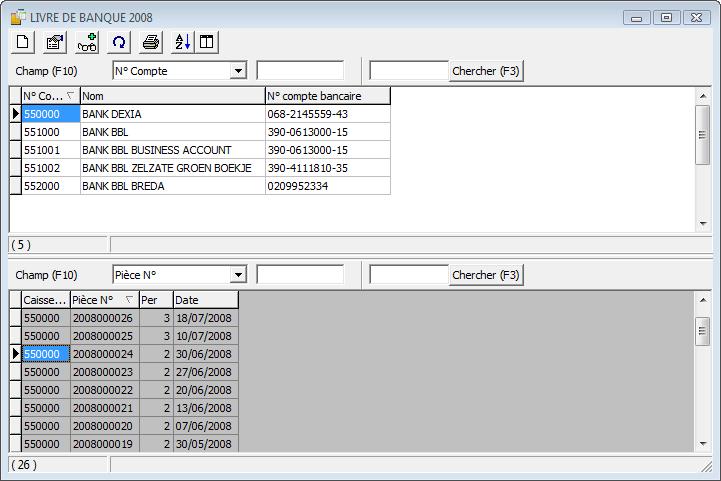Select the BANK DEXIA row
This screenshot has width=721, height=481.
[200, 114]
